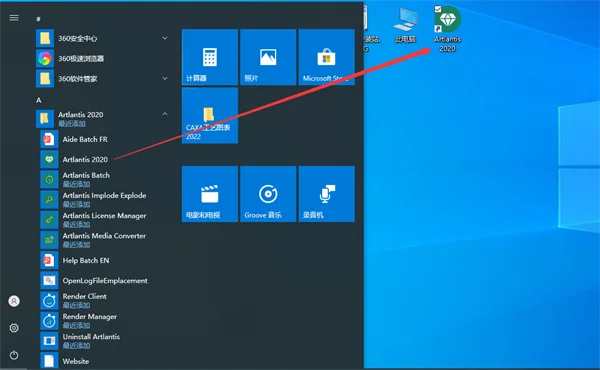Image resolution: width=600 pixels, height=370 pixels.
Task: Select the Artlantis 2020 desktop shortcut
Action: pyautogui.click(x=447, y=29)
